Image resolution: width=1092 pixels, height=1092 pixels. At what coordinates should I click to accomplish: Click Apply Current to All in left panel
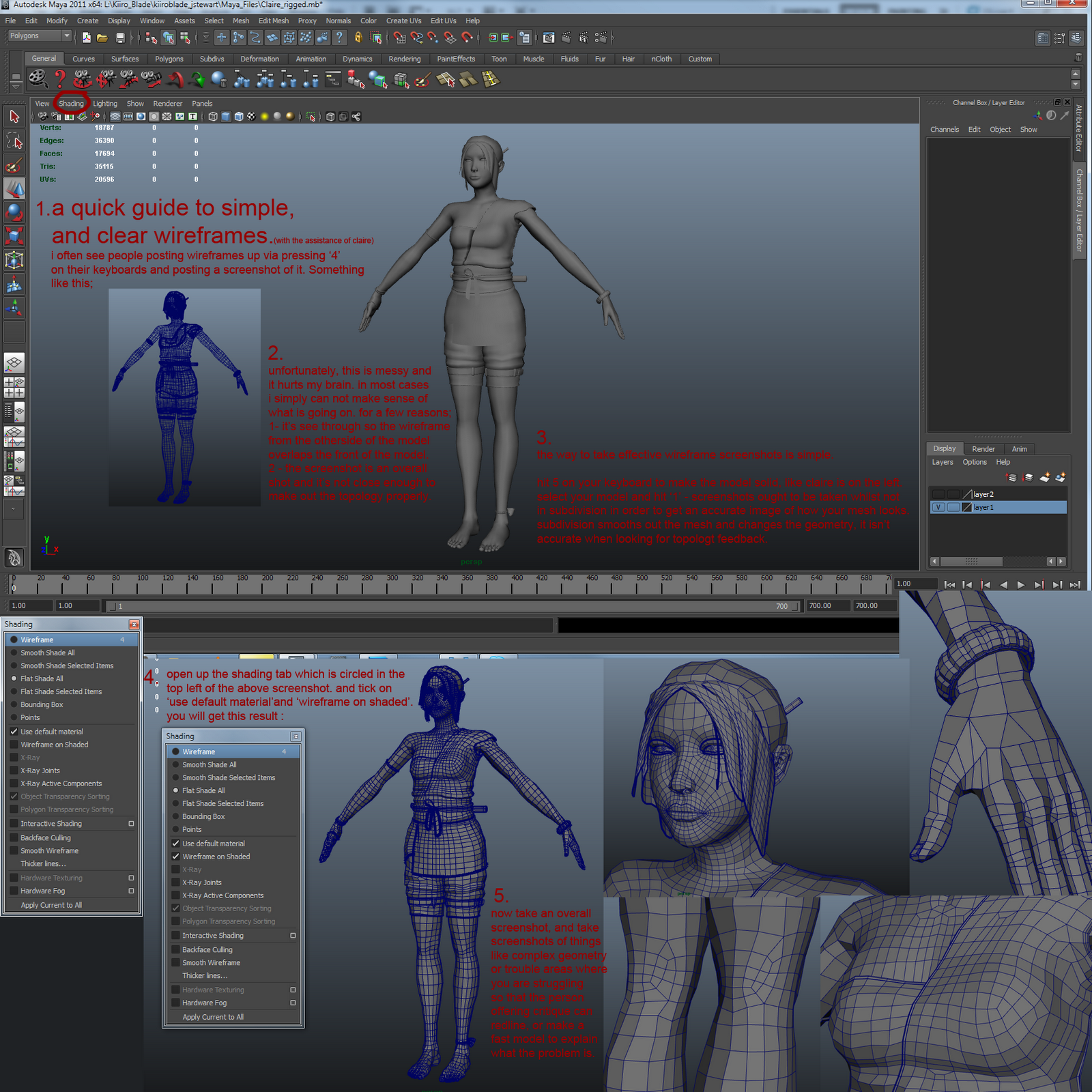(x=51, y=905)
